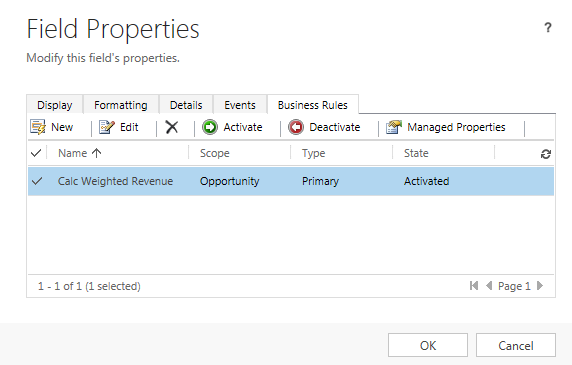The width and height of the screenshot is (572, 365).
Task: Click the delete X icon
Action: tap(171, 127)
